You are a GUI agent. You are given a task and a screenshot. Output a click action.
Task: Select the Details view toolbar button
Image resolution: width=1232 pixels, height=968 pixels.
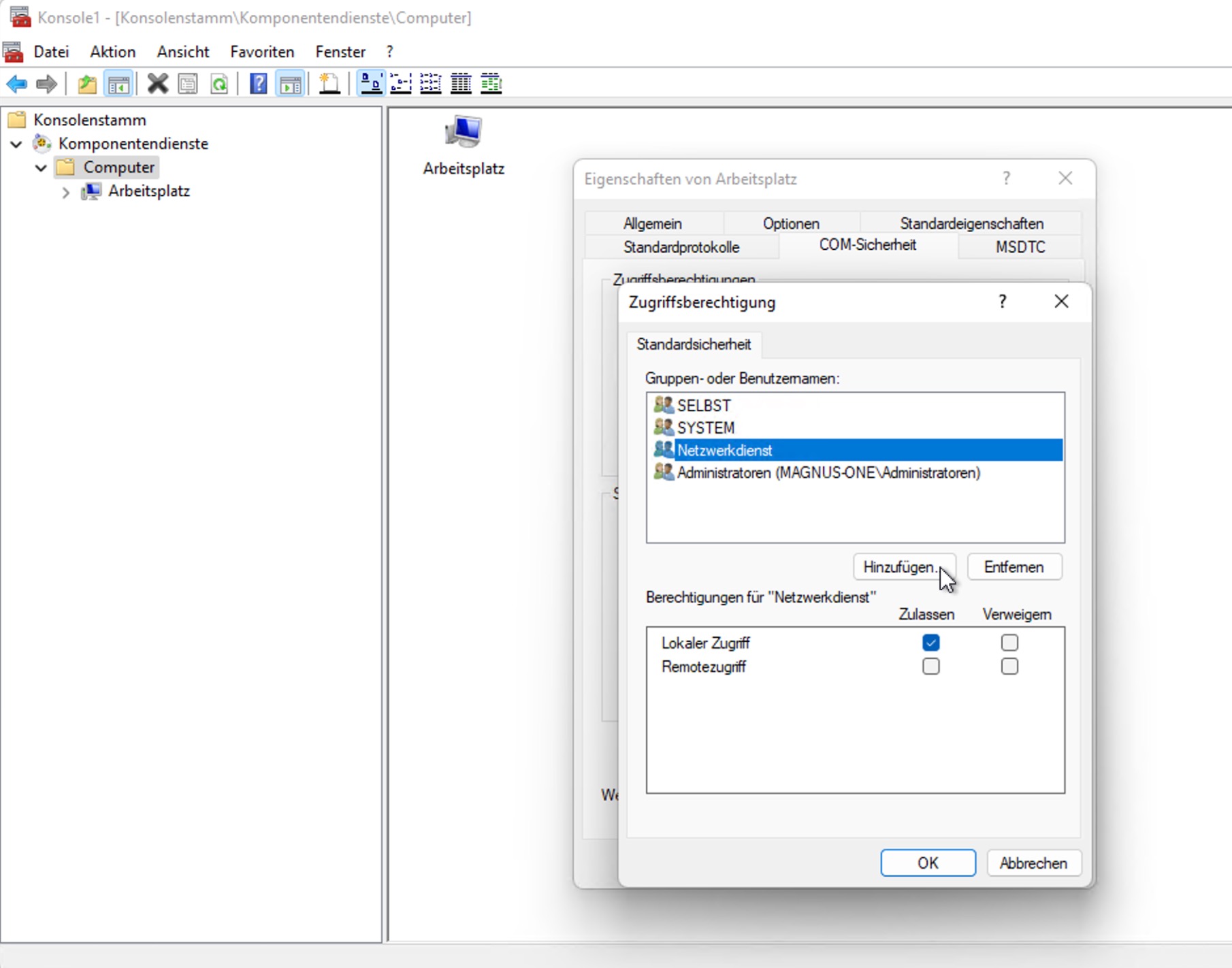461,84
